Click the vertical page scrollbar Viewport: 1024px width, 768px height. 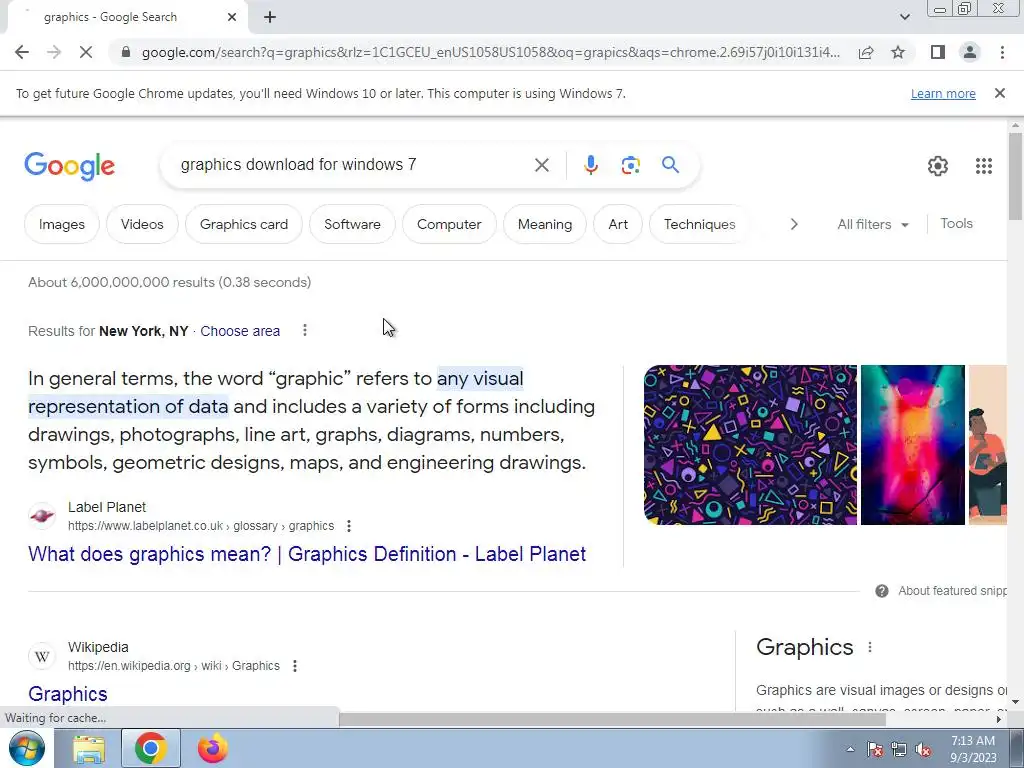1015,176
